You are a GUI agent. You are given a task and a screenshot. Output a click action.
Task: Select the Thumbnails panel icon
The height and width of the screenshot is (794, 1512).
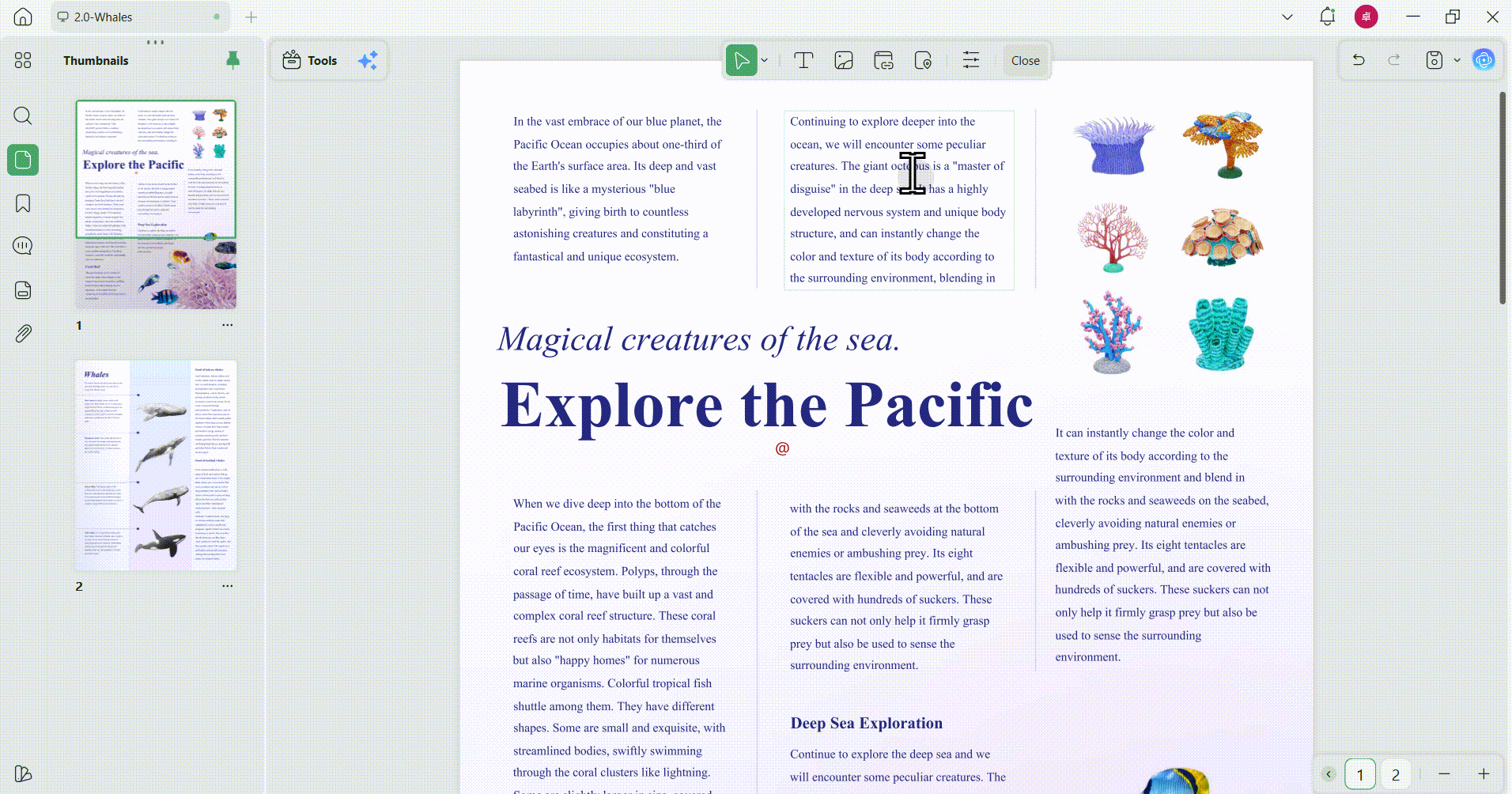point(23,160)
